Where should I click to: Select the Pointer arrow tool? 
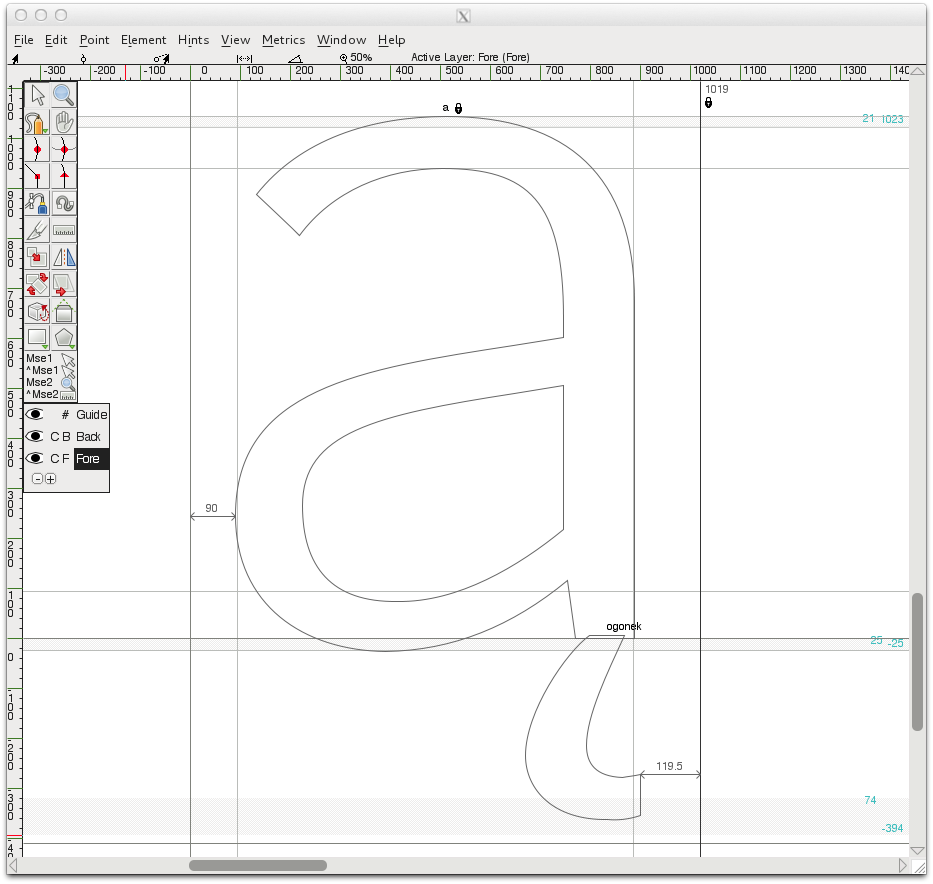[x=38, y=95]
